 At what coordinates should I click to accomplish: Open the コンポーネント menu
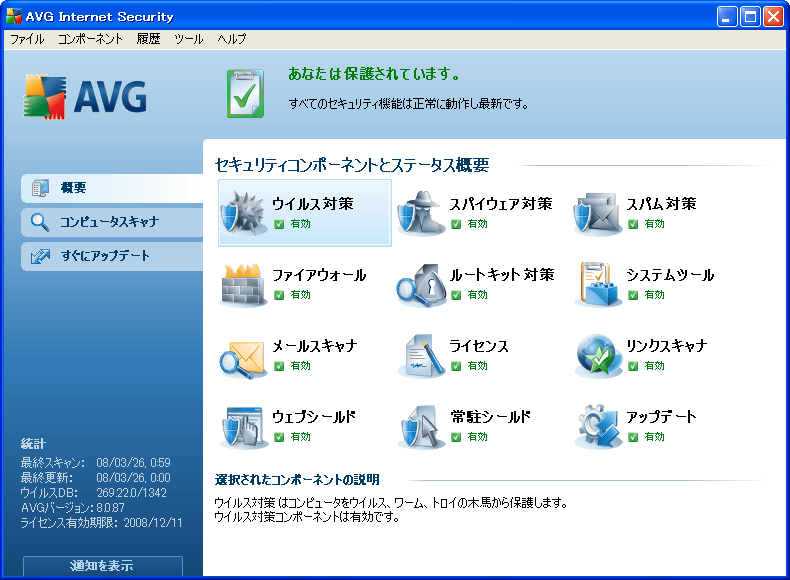pos(90,39)
